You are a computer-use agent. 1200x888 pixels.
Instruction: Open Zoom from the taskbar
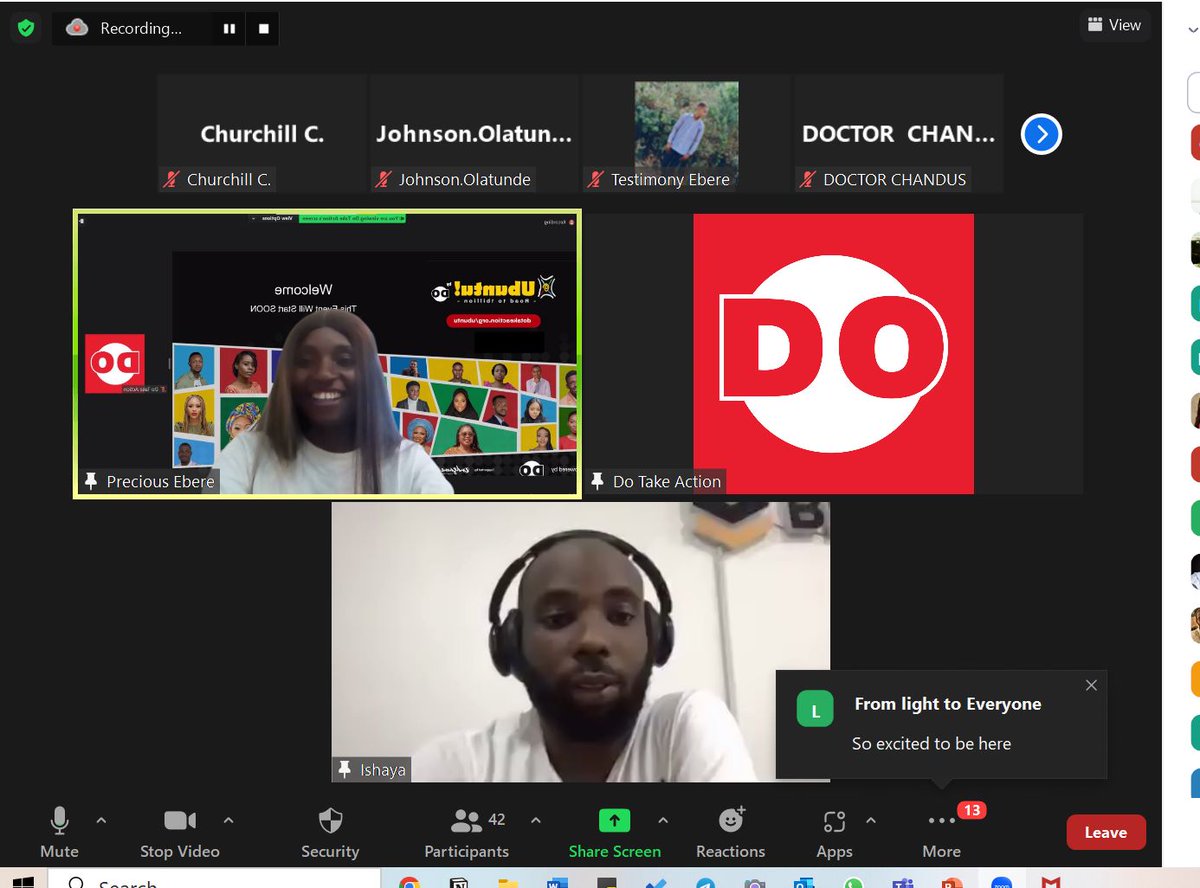1001,883
